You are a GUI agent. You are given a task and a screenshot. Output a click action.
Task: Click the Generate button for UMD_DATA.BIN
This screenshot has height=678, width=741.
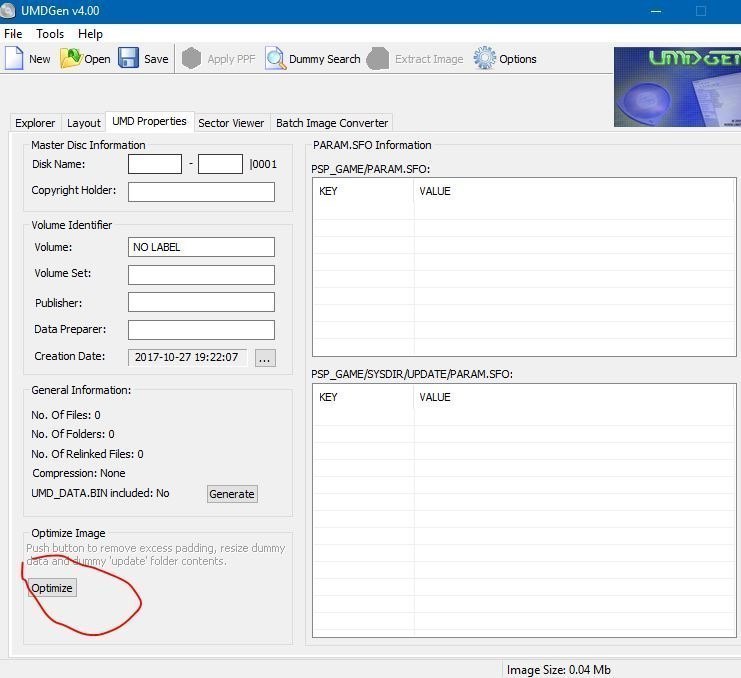point(232,494)
